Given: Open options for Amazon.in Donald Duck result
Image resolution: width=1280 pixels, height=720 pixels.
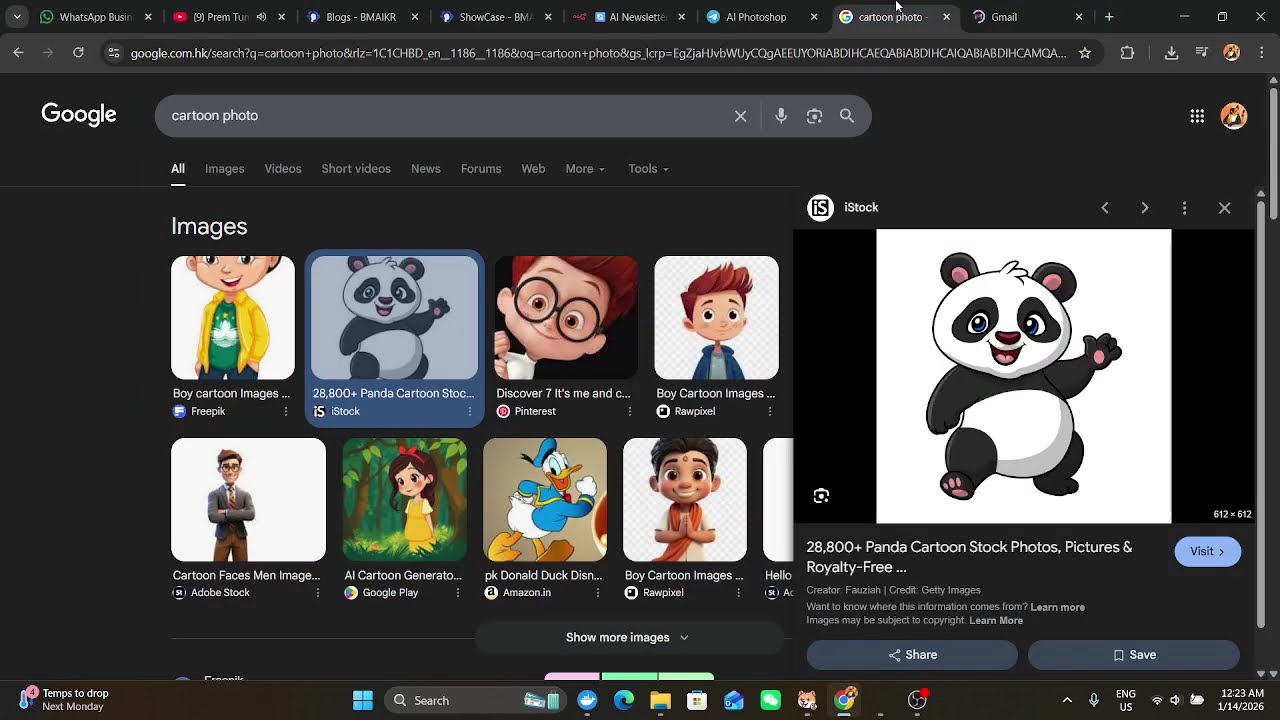Looking at the screenshot, I should coord(598,593).
